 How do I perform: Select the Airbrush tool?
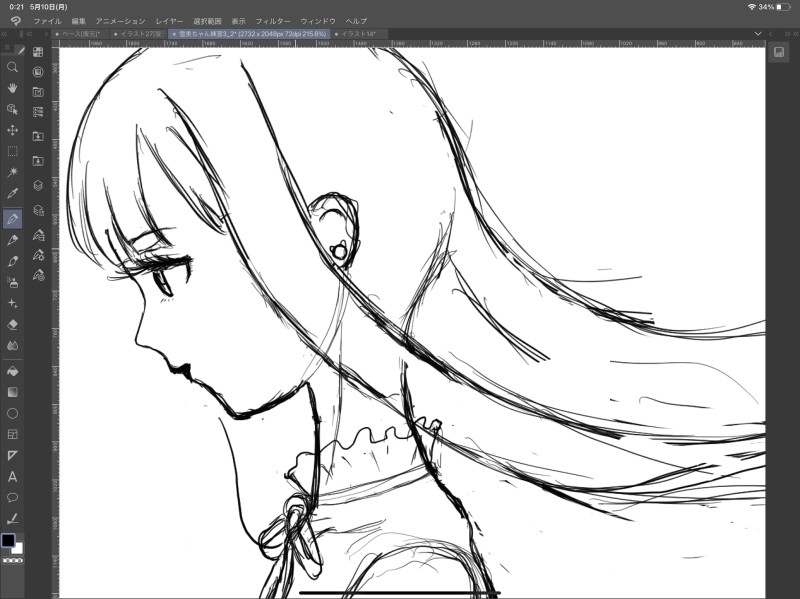[12, 282]
